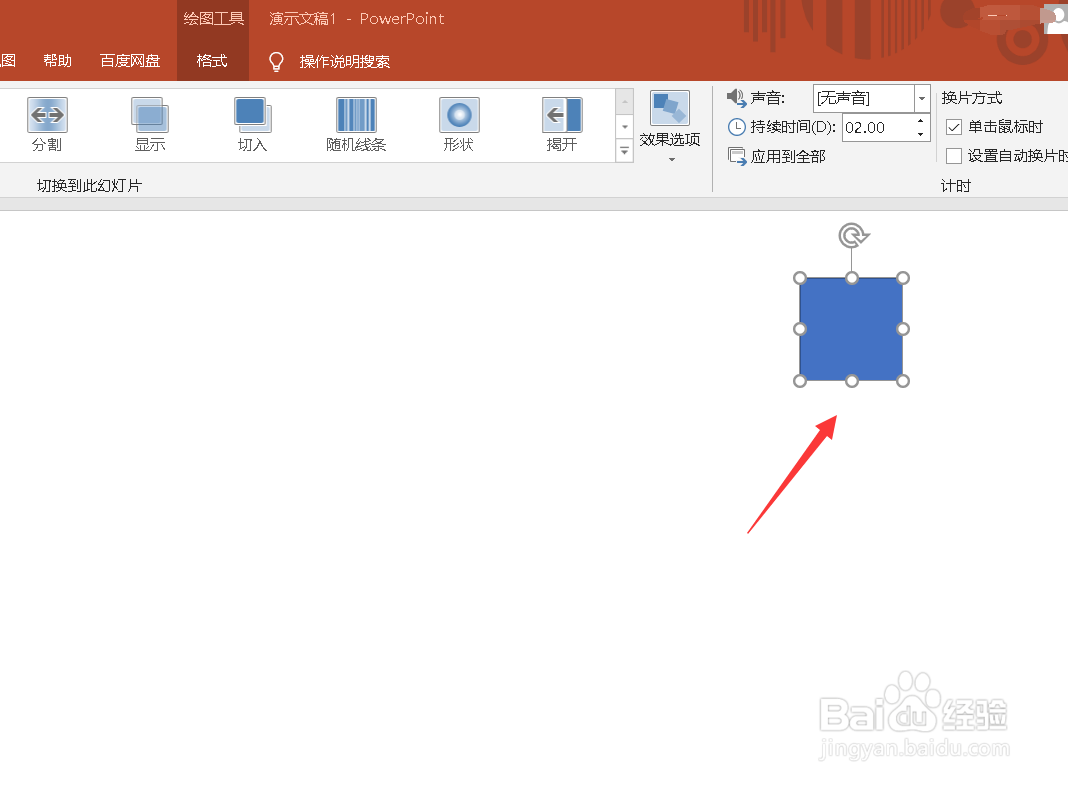Click the square's bottom-left resize handle

[x=800, y=381]
